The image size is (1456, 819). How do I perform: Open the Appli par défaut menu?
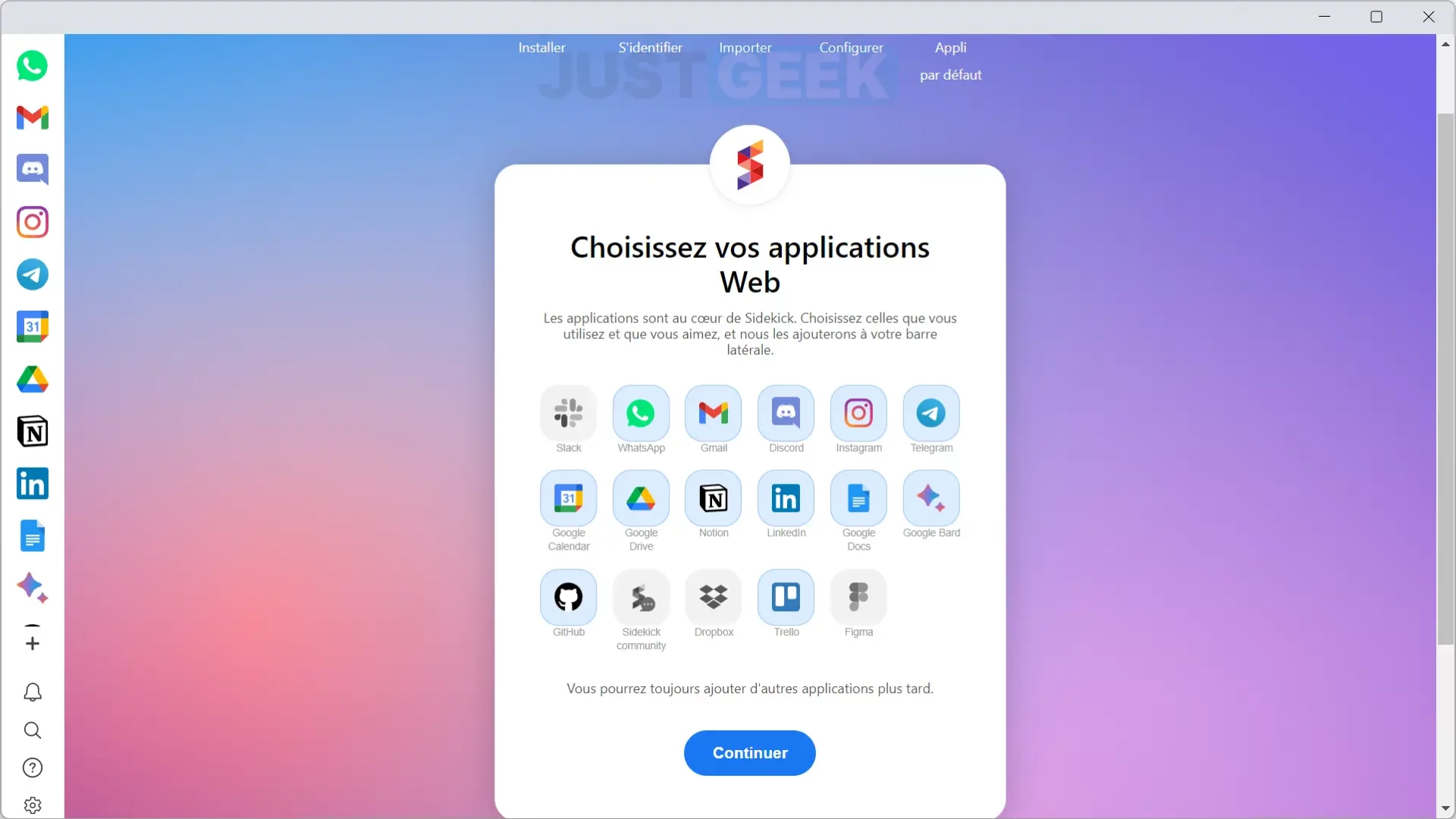[x=950, y=60]
